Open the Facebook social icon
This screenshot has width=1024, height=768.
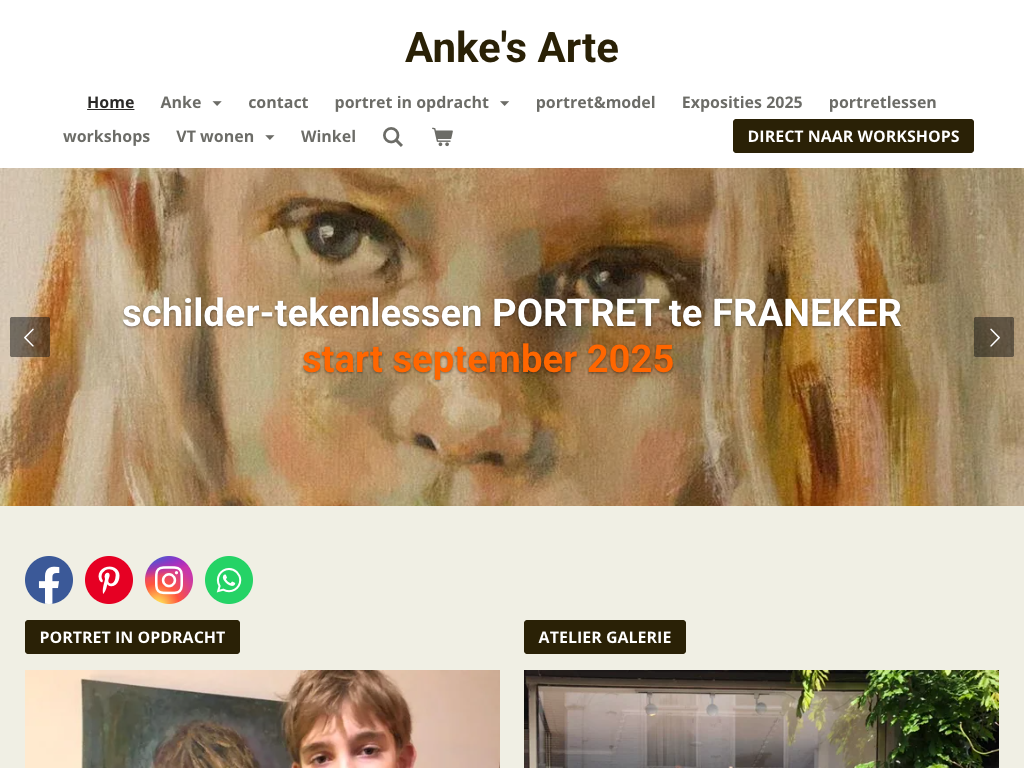click(49, 580)
